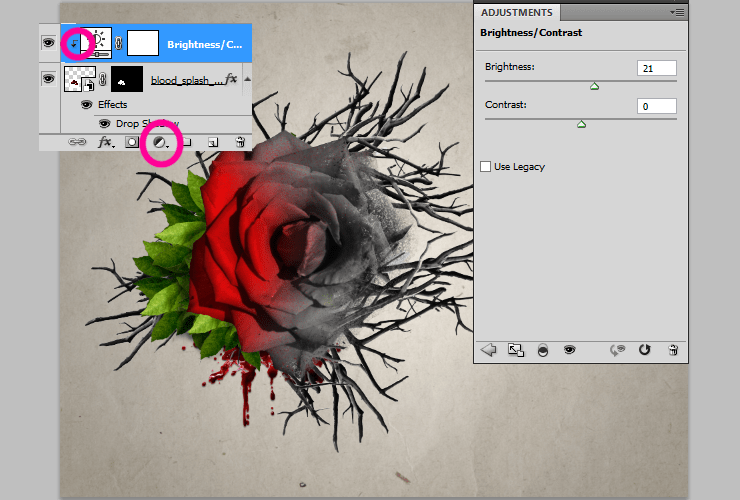This screenshot has height=500, width=740.
Task: Click the Delete Layer trash icon in Layers panel
Action: click(x=240, y=142)
